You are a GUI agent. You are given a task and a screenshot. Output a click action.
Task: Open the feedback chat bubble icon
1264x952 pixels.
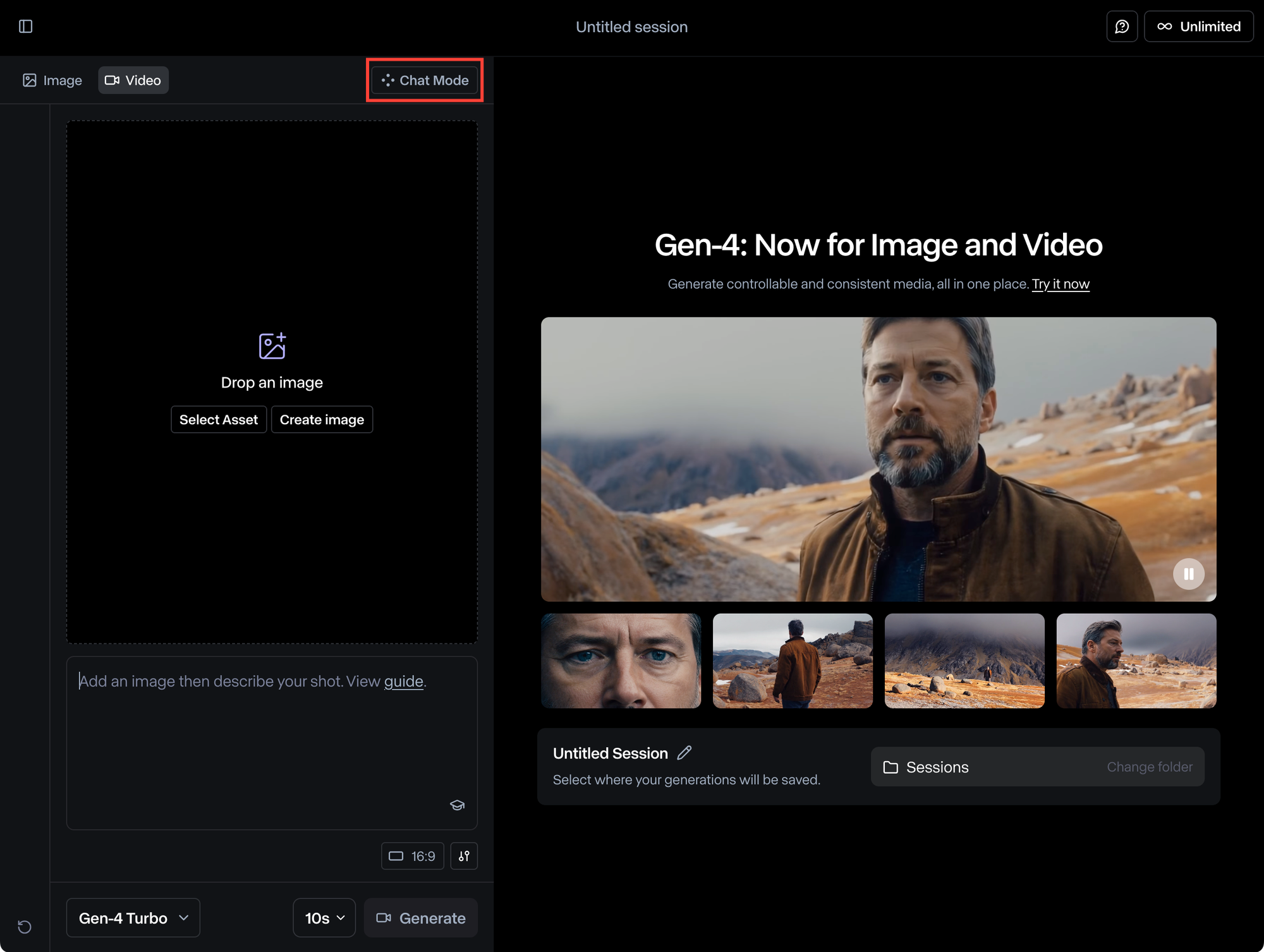click(x=1122, y=27)
